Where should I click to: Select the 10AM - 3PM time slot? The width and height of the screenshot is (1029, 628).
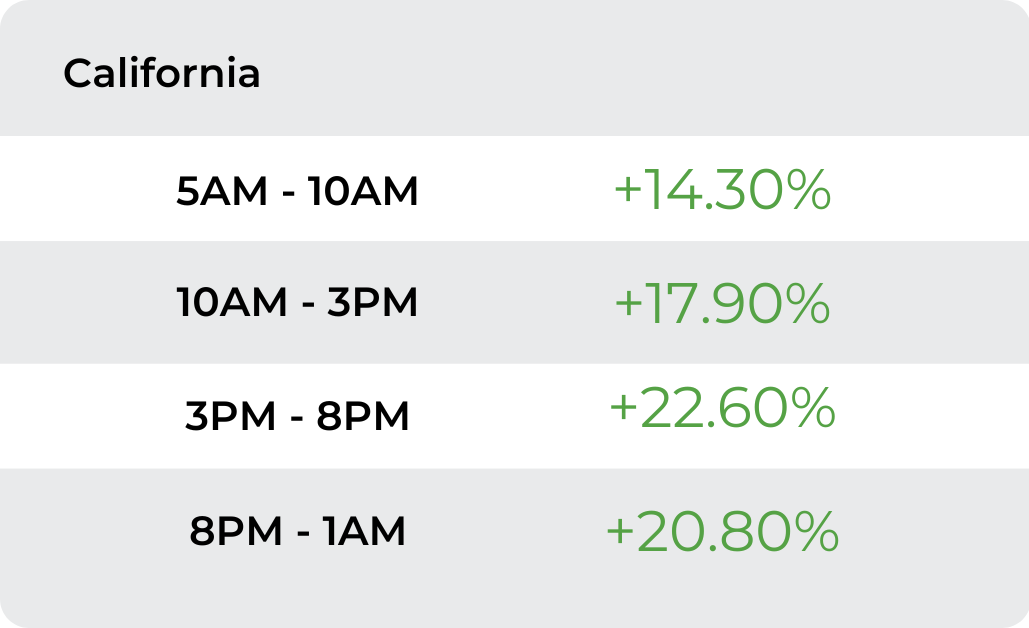pos(297,303)
